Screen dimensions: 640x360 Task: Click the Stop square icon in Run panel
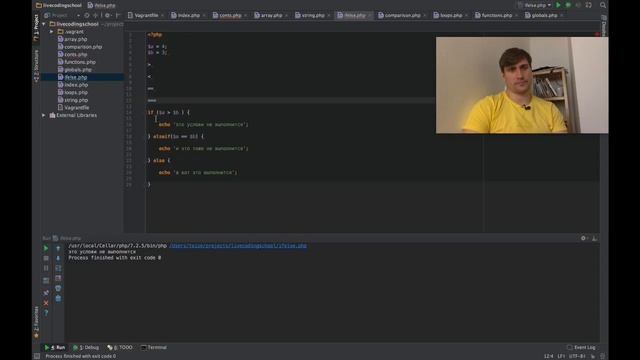tap(46, 258)
